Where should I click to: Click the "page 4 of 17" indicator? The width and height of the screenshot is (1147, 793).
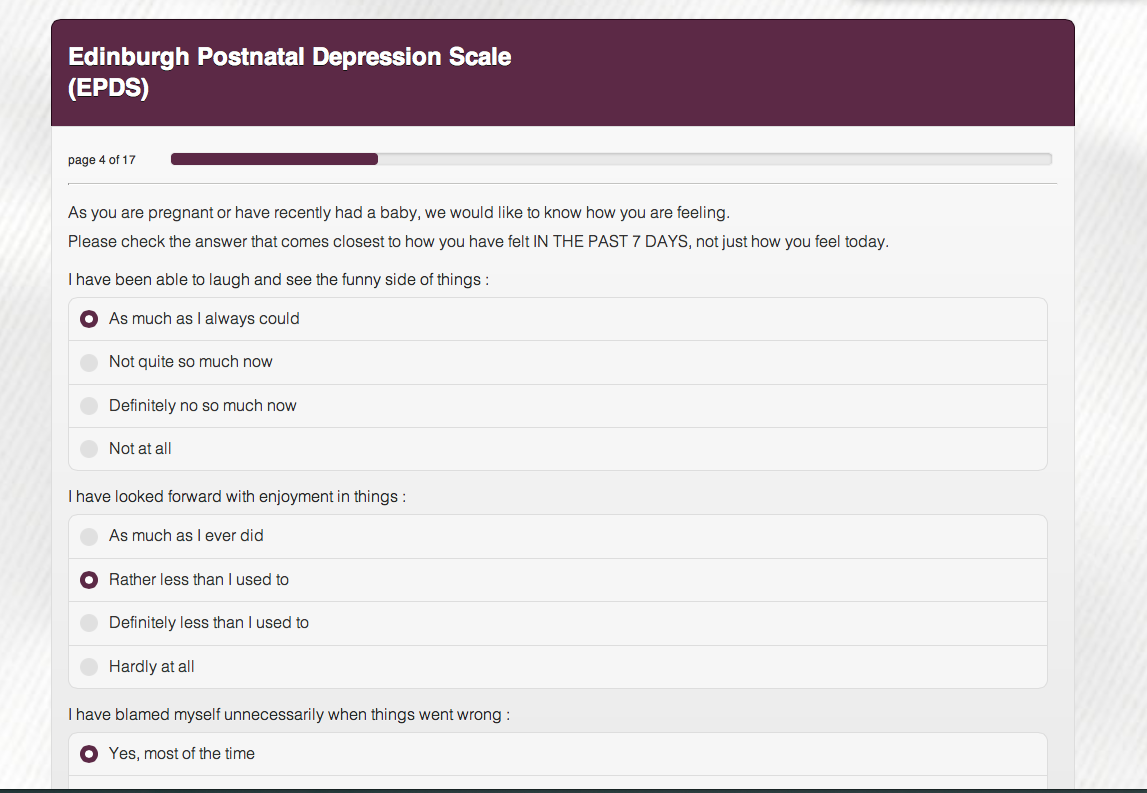(102, 159)
